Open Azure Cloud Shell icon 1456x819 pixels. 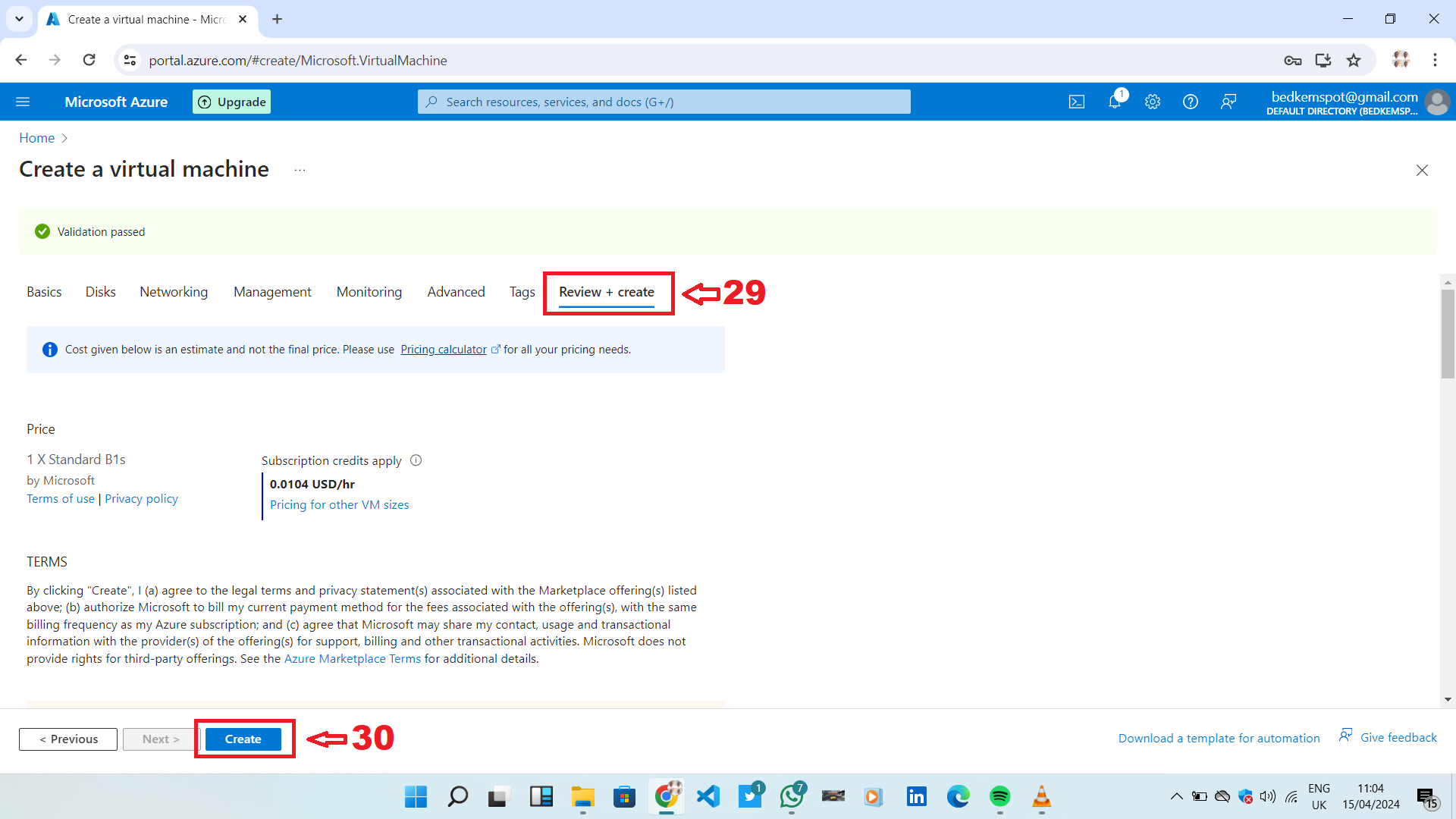(x=1077, y=102)
